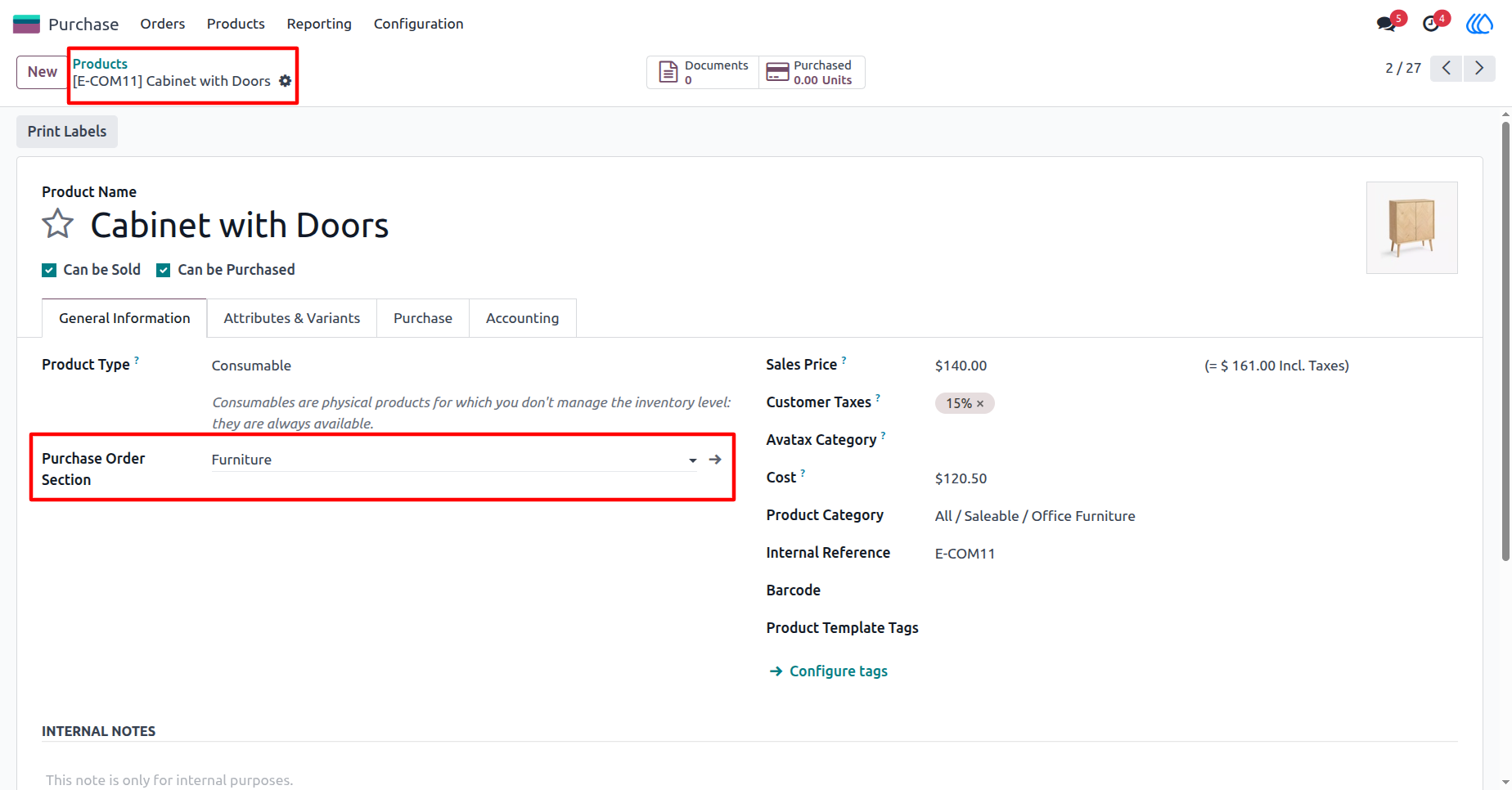
Task: Show help for Customer Taxes field
Action: [878, 397]
